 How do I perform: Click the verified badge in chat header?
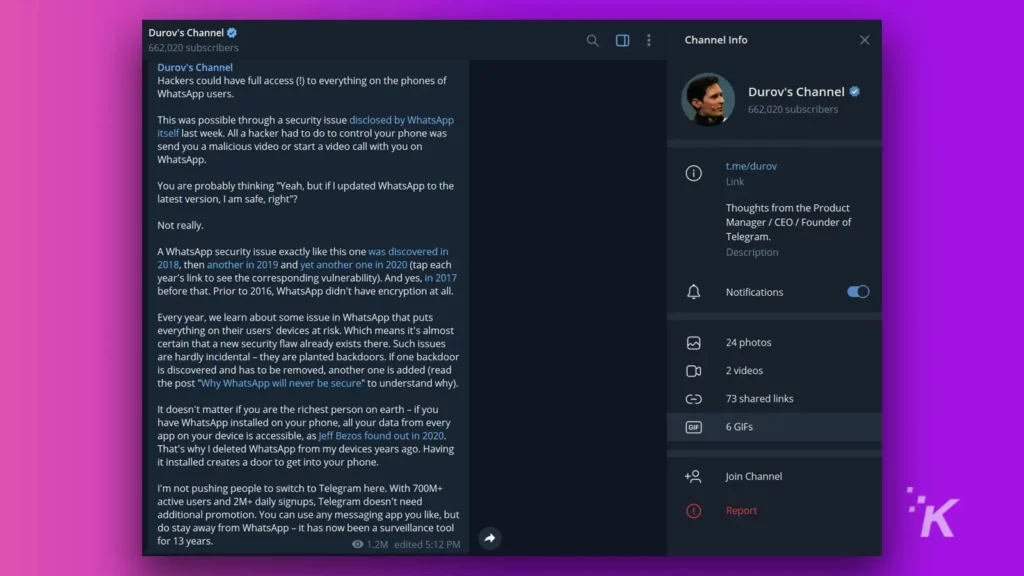232,33
